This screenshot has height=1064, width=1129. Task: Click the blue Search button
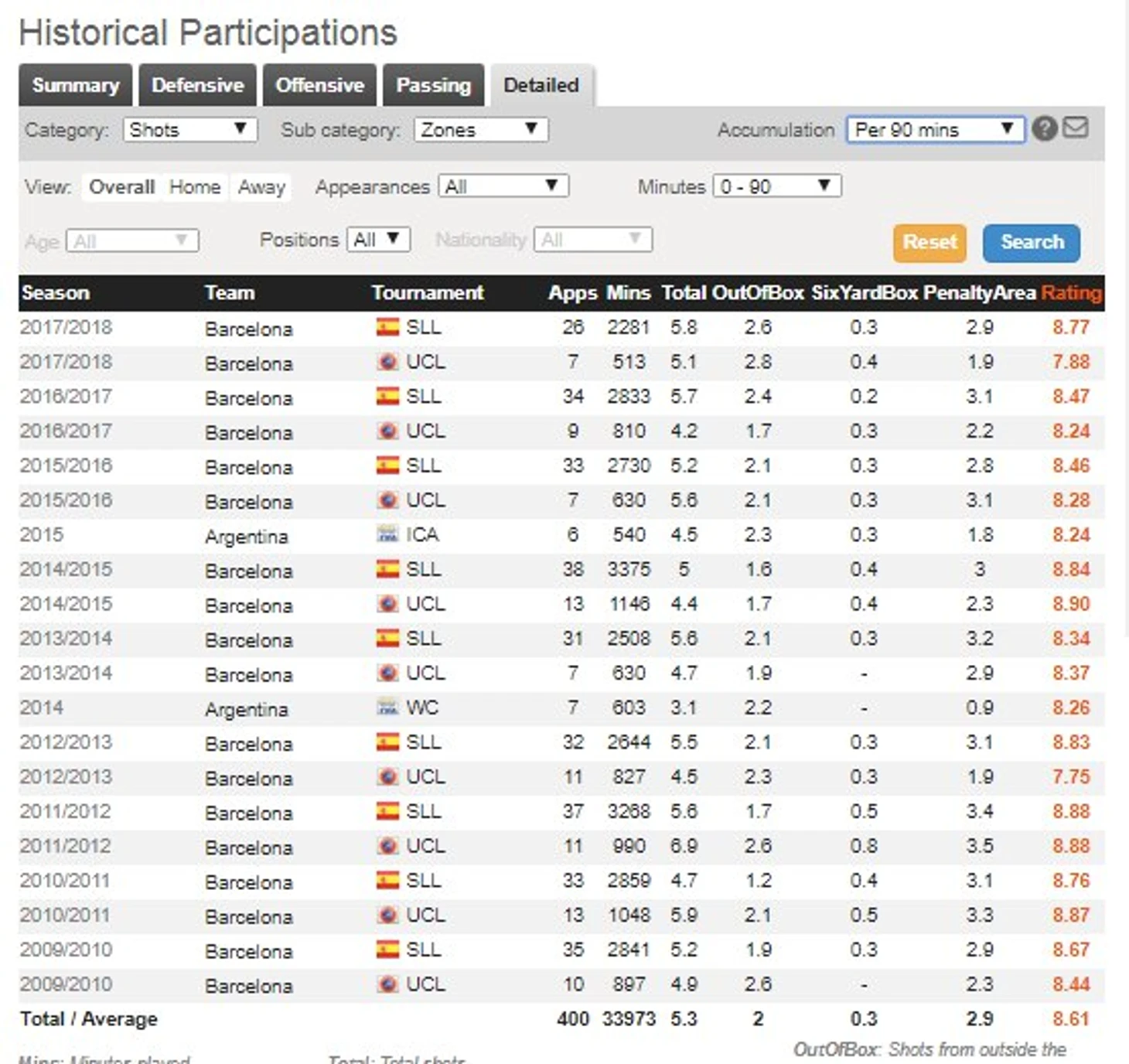[x=1032, y=243]
